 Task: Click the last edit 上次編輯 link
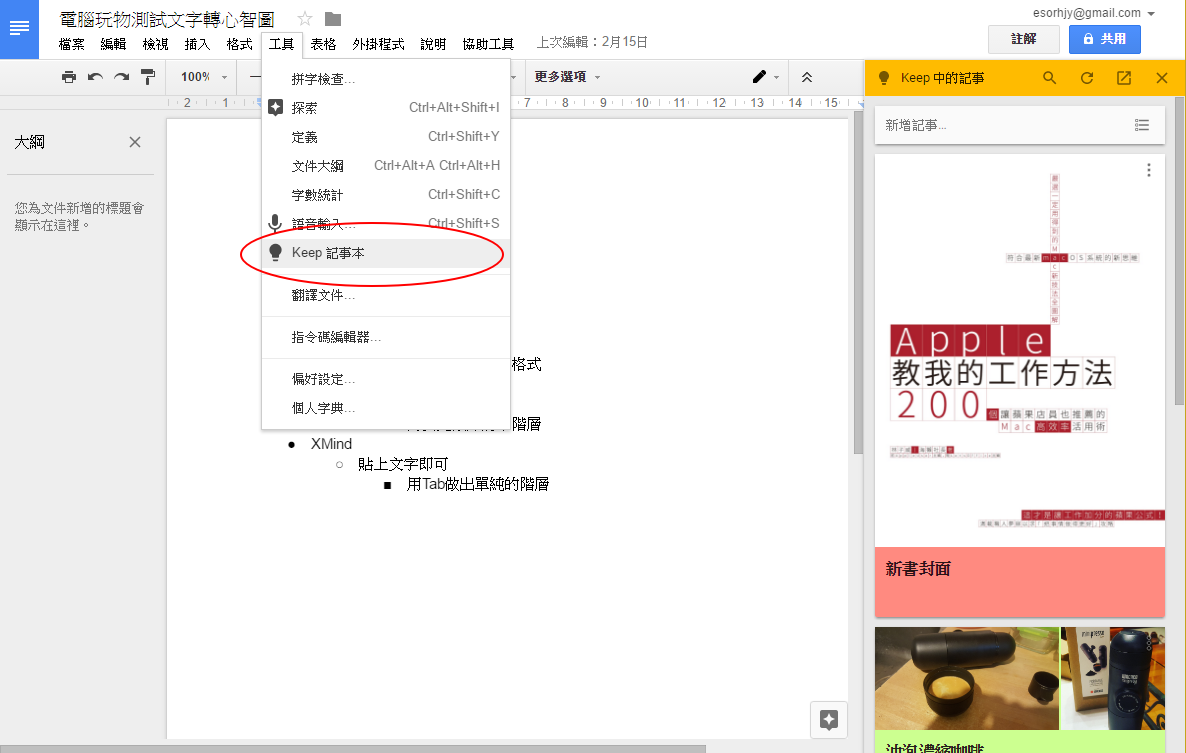click(x=592, y=42)
